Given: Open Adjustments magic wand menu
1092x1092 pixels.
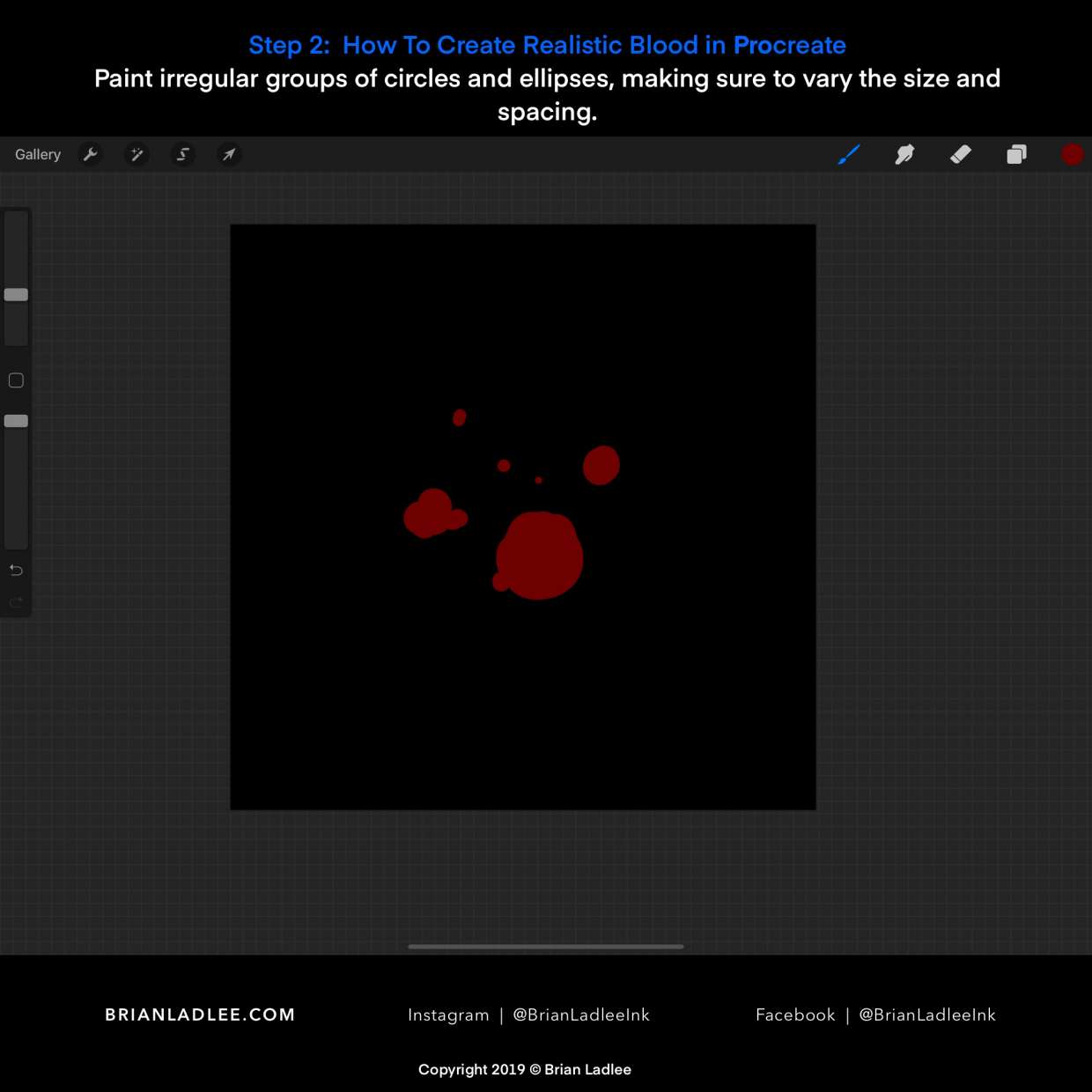Looking at the screenshot, I should (x=136, y=155).
